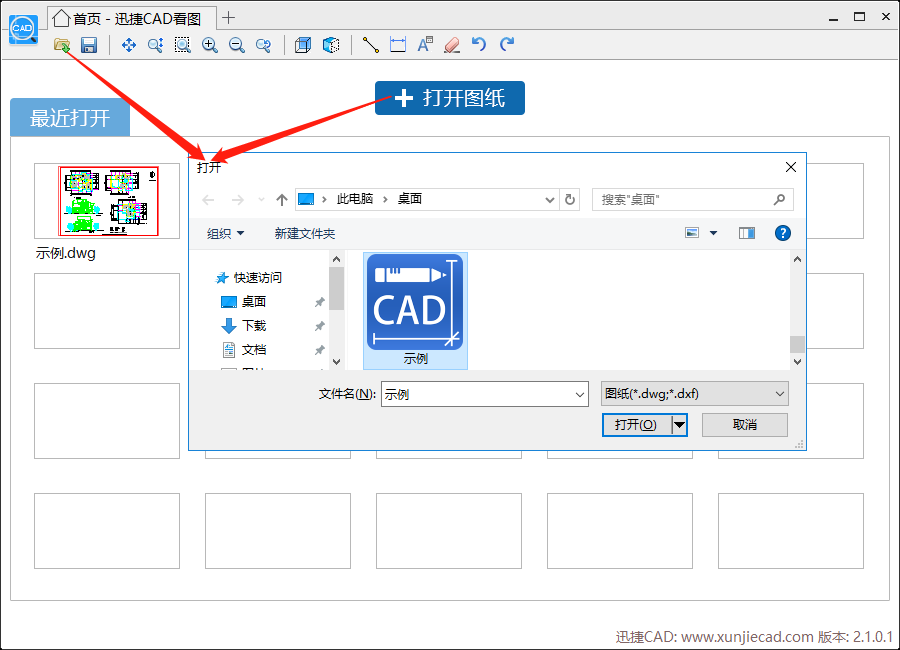Image resolution: width=900 pixels, height=650 pixels.
Task: Open the view options dropdown arrow
Action: (713, 233)
